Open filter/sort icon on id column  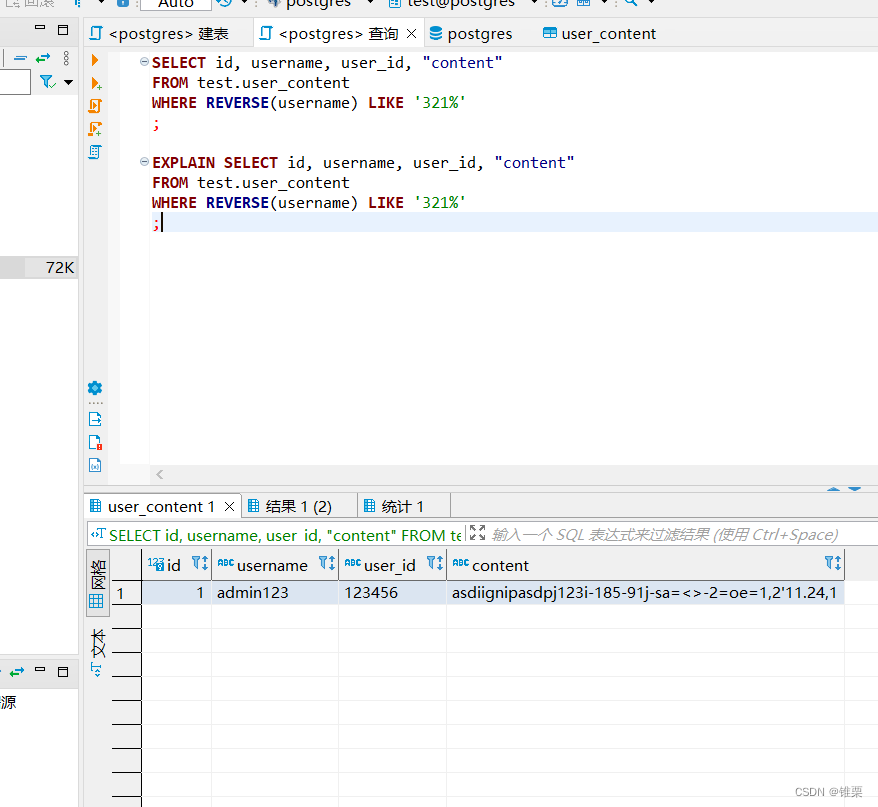click(x=200, y=563)
